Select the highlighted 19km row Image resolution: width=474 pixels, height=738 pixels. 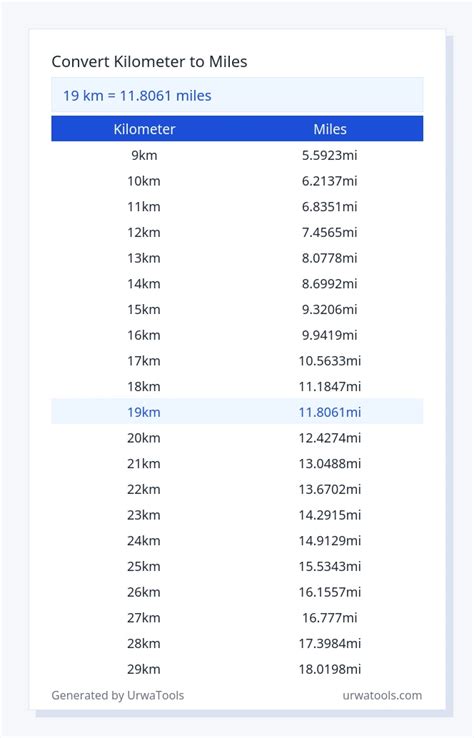click(x=237, y=412)
